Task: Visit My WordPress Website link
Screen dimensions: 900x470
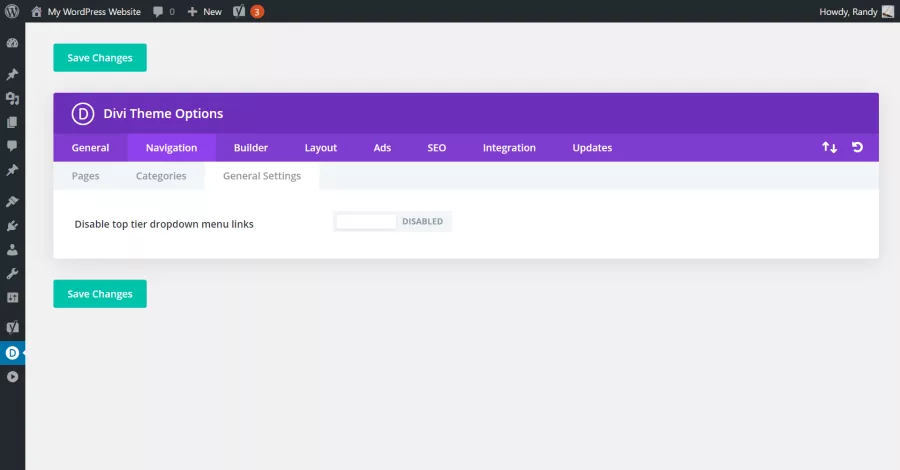Action: pyautogui.click(x=94, y=11)
